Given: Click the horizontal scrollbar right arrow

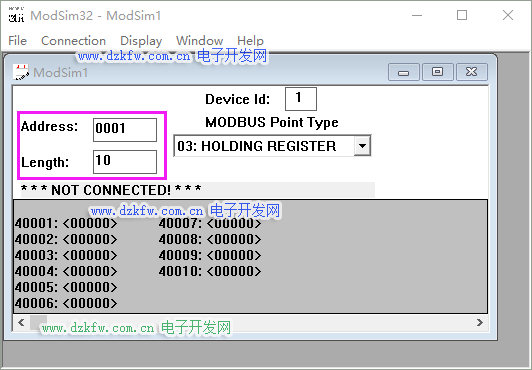Looking at the screenshot, I should click(x=479, y=322).
